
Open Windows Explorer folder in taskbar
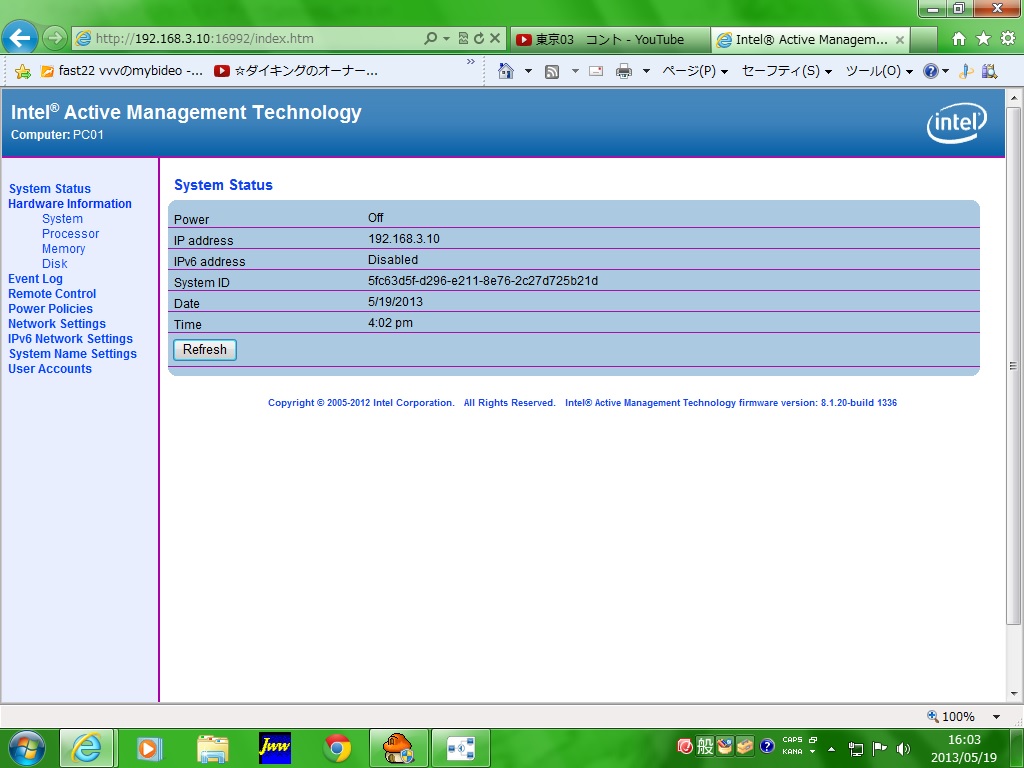click(x=212, y=749)
